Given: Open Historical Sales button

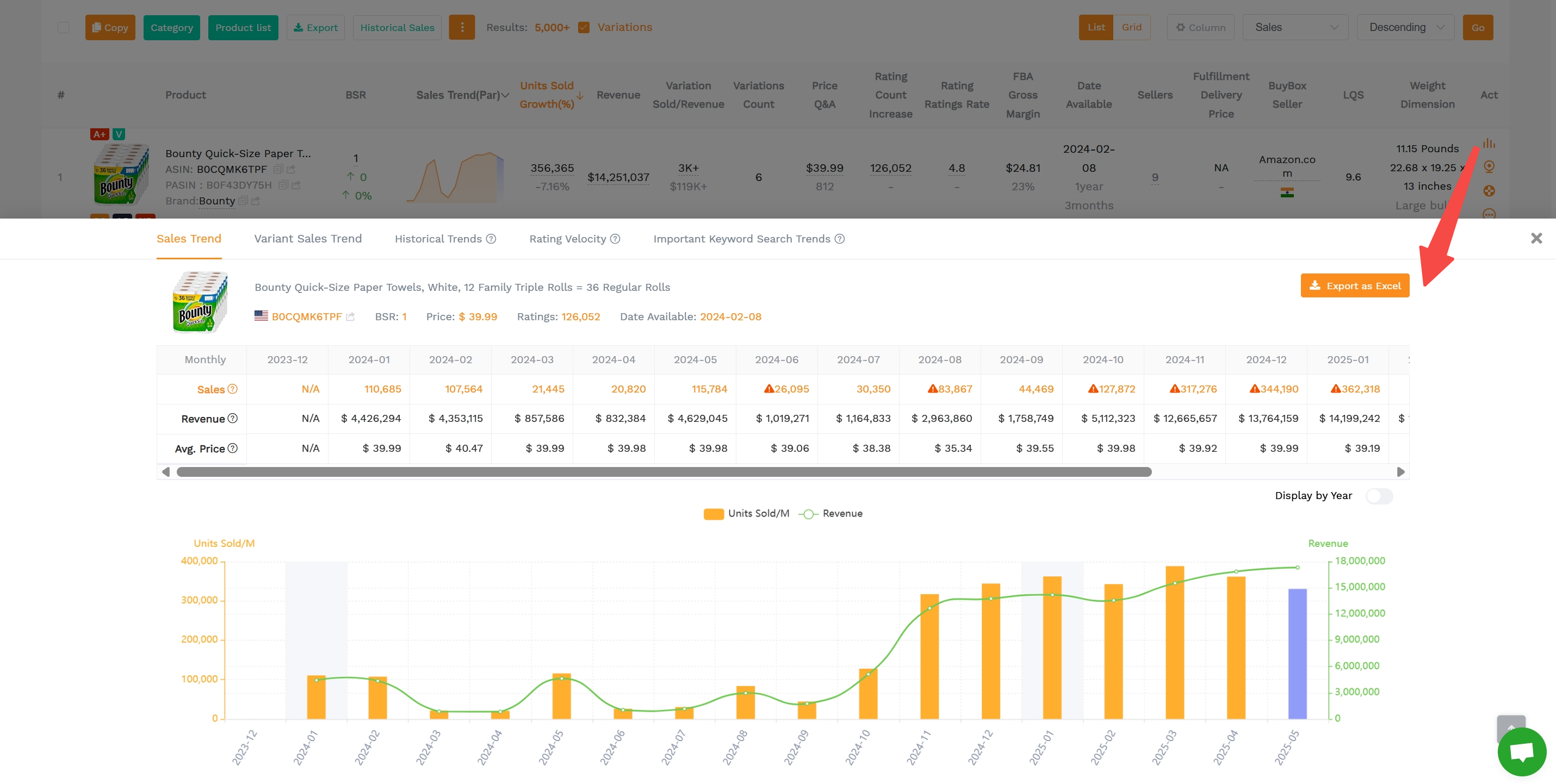Looking at the screenshot, I should pyautogui.click(x=397, y=27).
